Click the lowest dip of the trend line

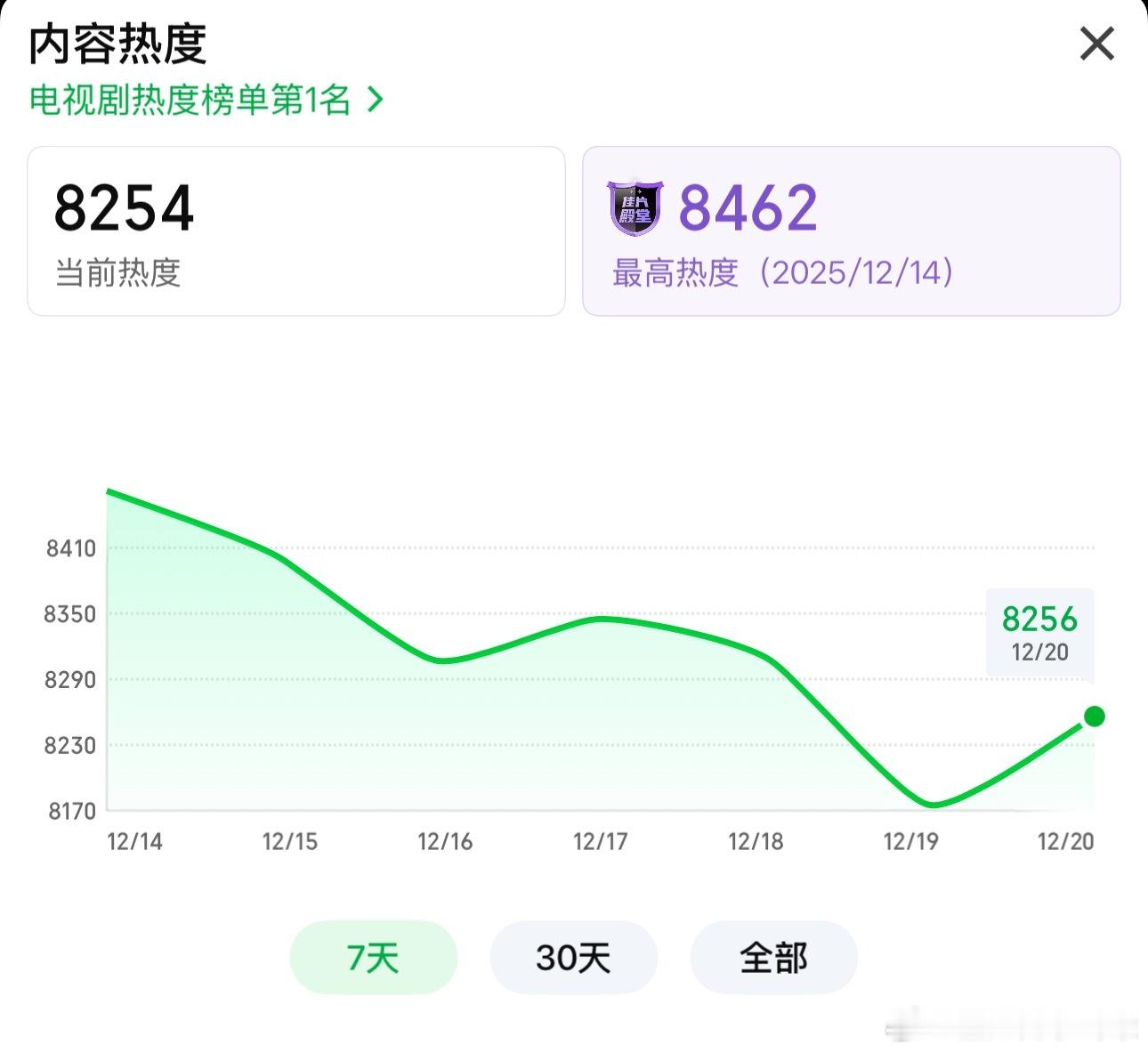click(930, 806)
